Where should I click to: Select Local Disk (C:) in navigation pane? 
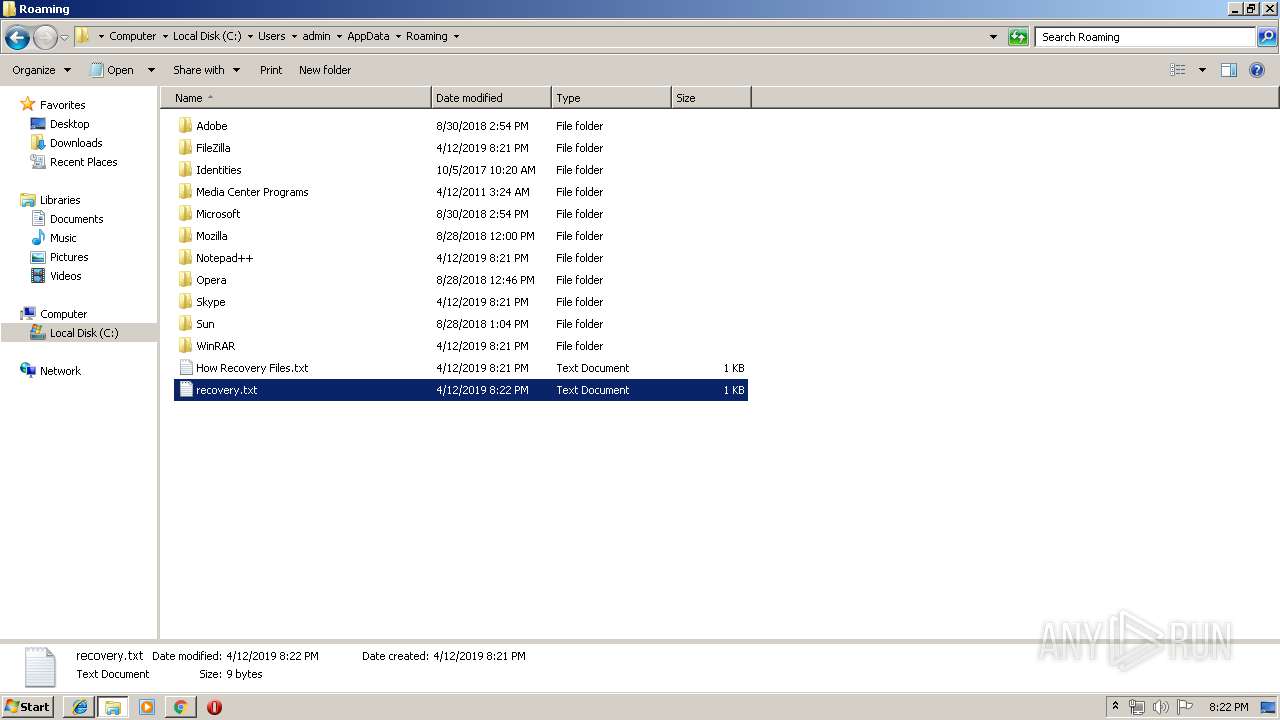(83, 333)
